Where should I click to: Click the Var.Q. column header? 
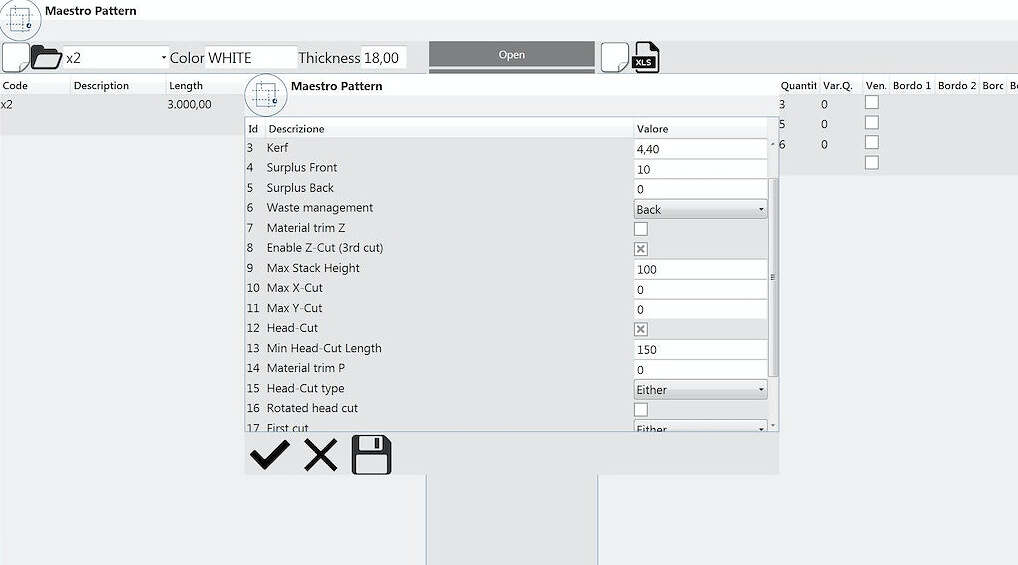(x=838, y=86)
